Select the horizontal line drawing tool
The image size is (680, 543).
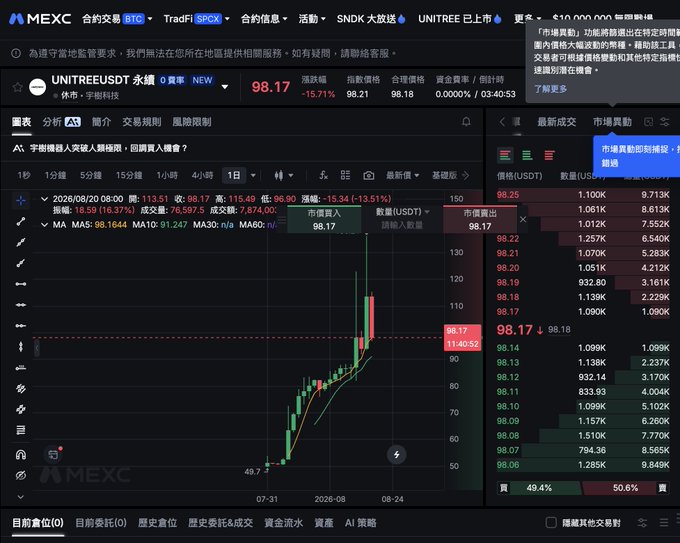(x=20, y=305)
